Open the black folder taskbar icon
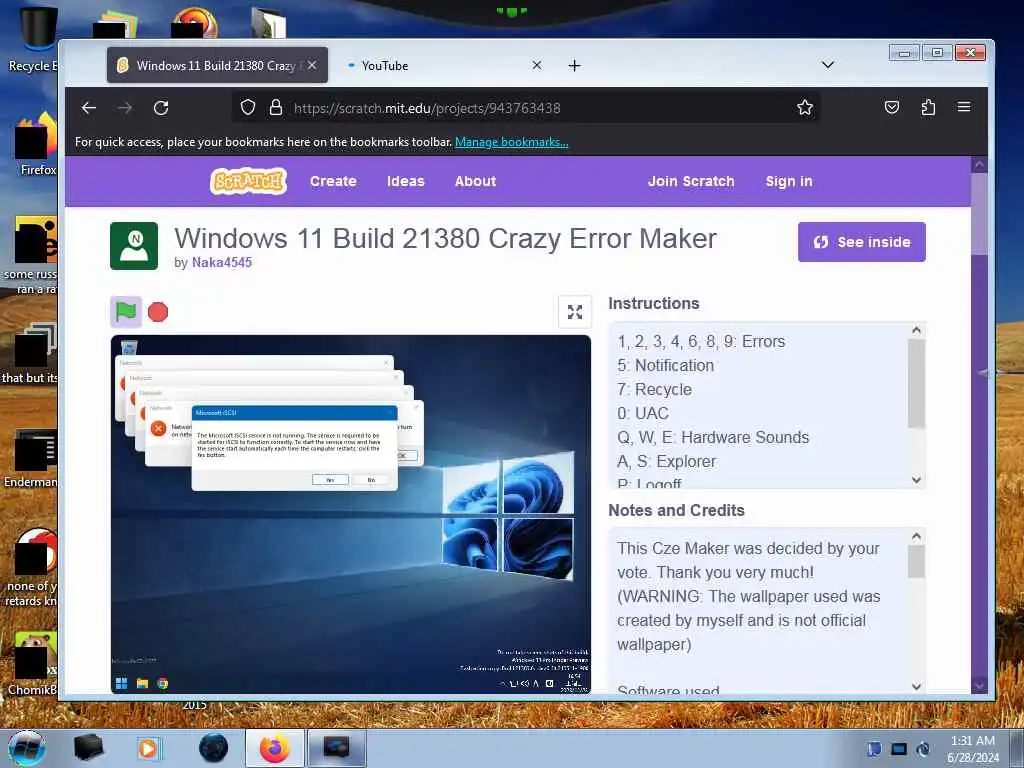This screenshot has width=1024, height=768. click(x=89, y=748)
